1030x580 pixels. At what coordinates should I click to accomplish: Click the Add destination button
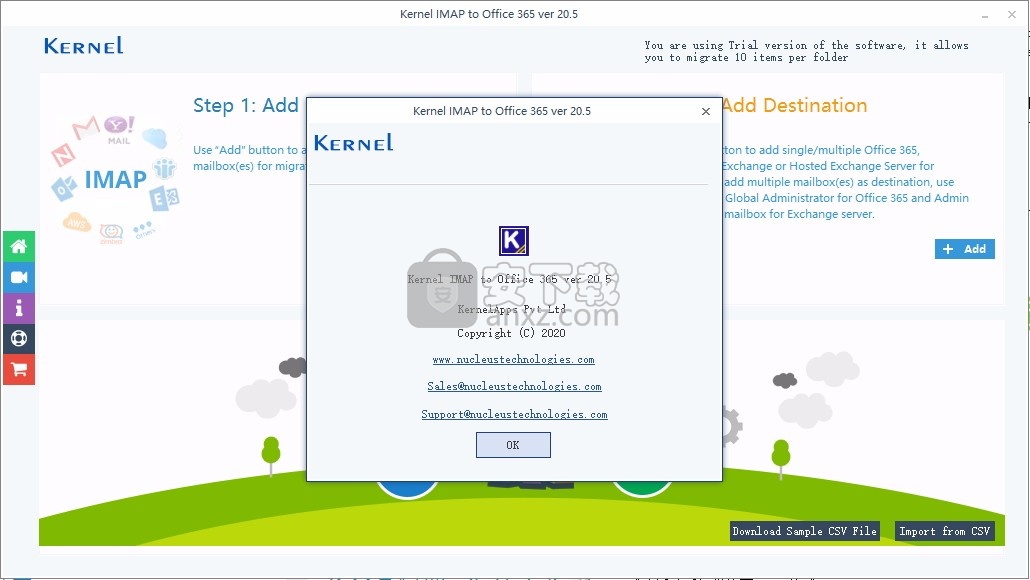pos(964,249)
